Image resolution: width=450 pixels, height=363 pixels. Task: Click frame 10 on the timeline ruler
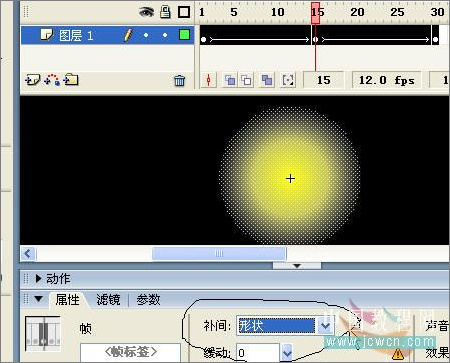tap(277, 13)
